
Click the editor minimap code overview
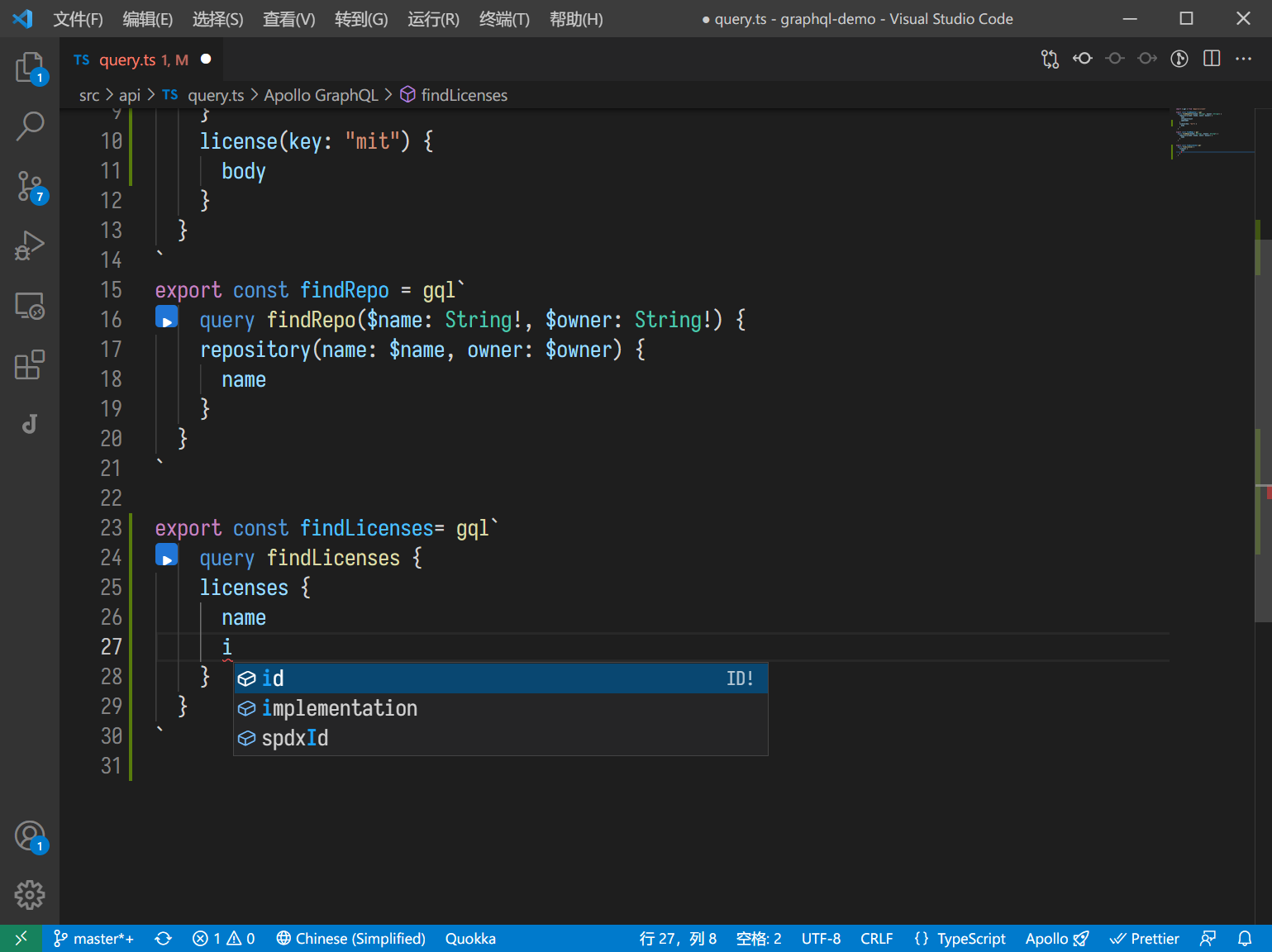[x=1212, y=132]
